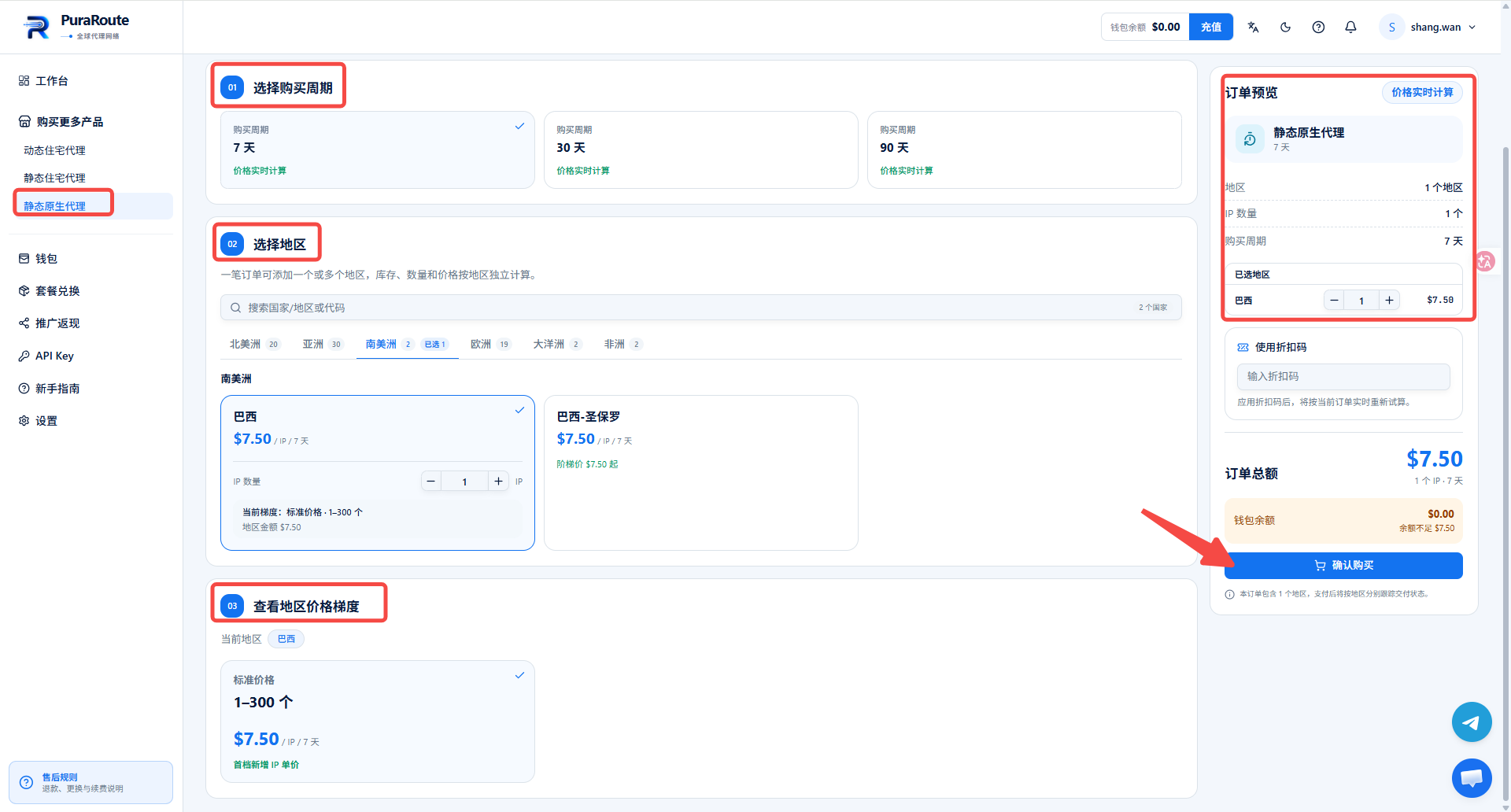Open Telegram floating contact button
Image resolution: width=1511 pixels, height=812 pixels.
1472,722
